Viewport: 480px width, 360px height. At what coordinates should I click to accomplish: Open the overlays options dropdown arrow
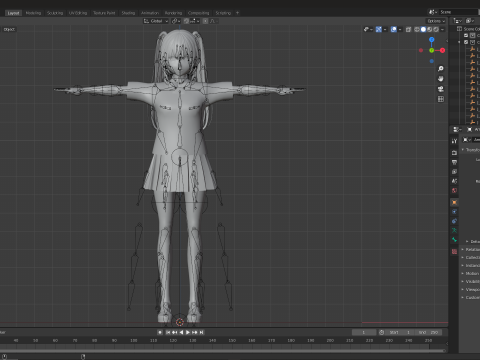coord(400,29)
